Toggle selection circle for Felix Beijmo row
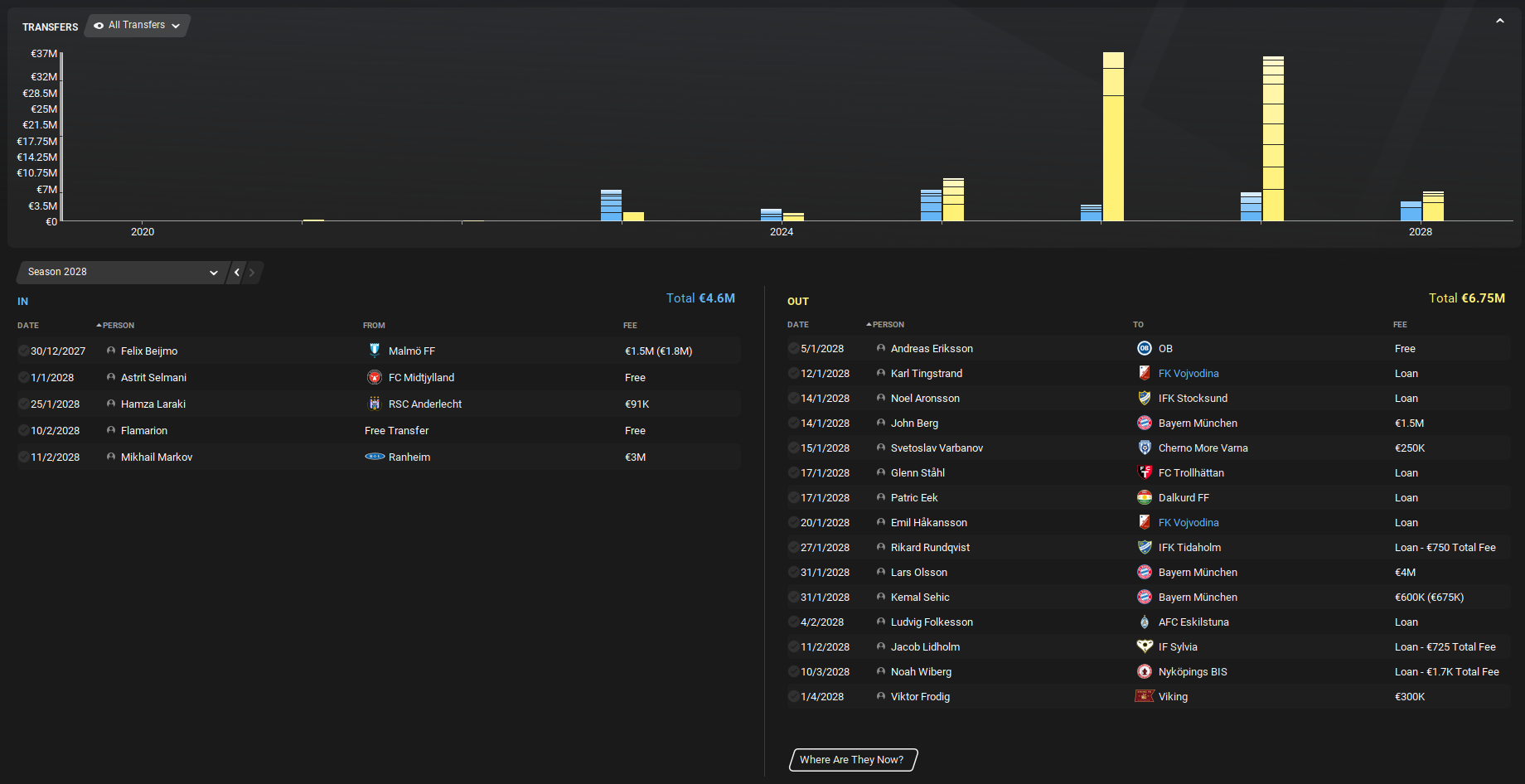Viewport: 1525px width, 784px height. pyautogui.click(x=23, y=351)
